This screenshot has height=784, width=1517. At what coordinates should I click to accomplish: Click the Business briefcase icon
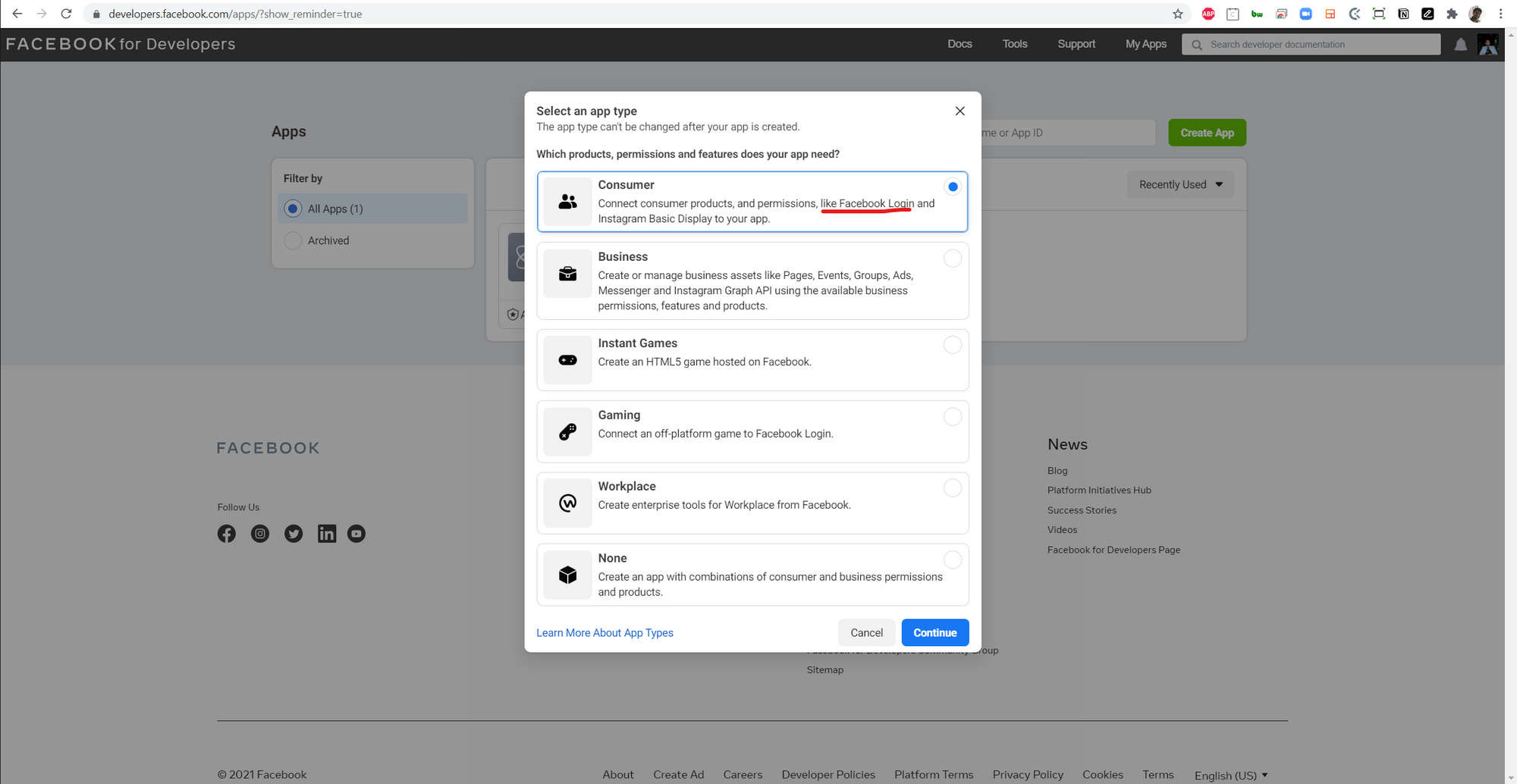[567, 274]
